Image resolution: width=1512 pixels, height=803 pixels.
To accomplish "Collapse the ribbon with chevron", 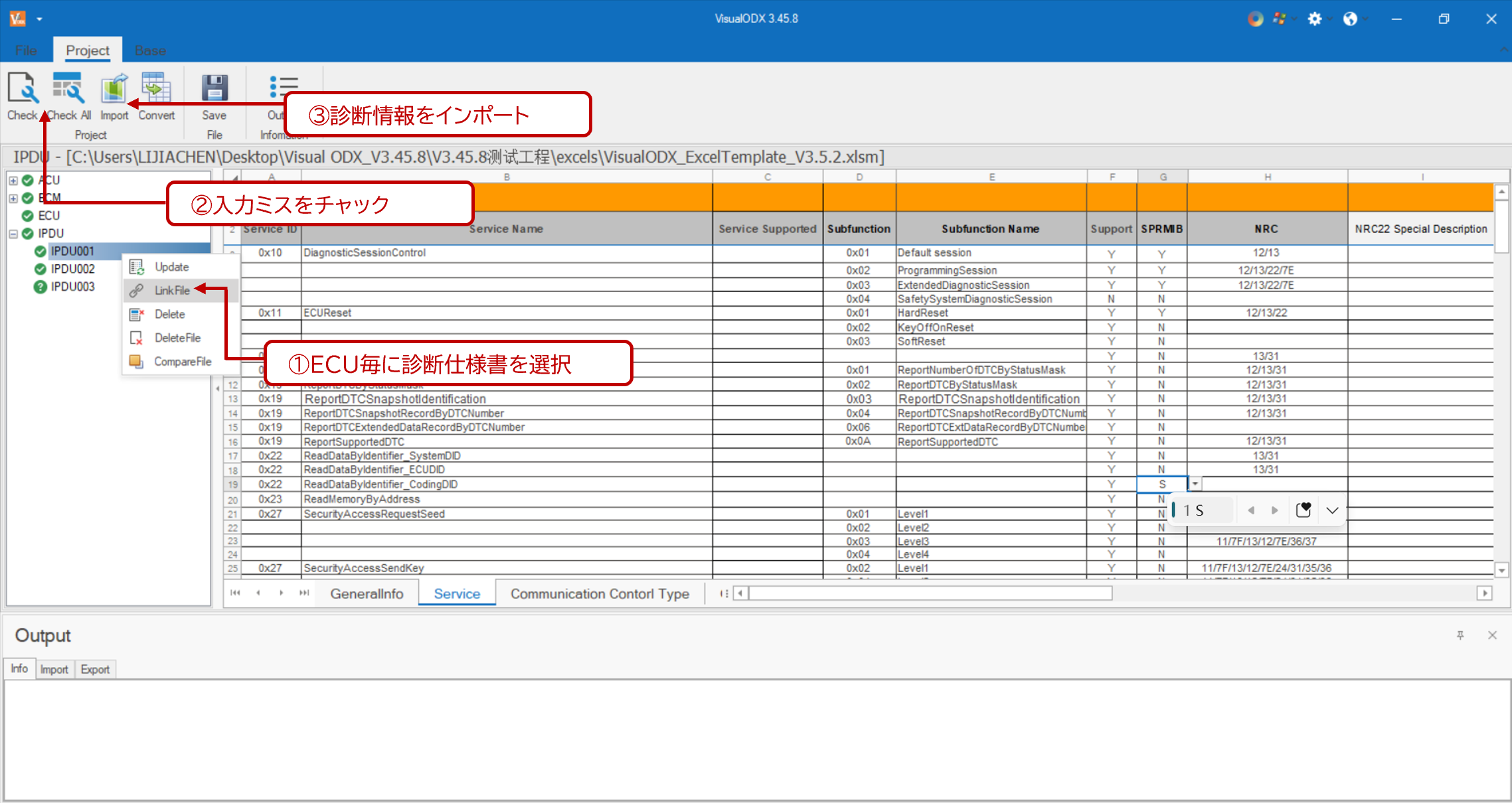I will (1503, 50).
